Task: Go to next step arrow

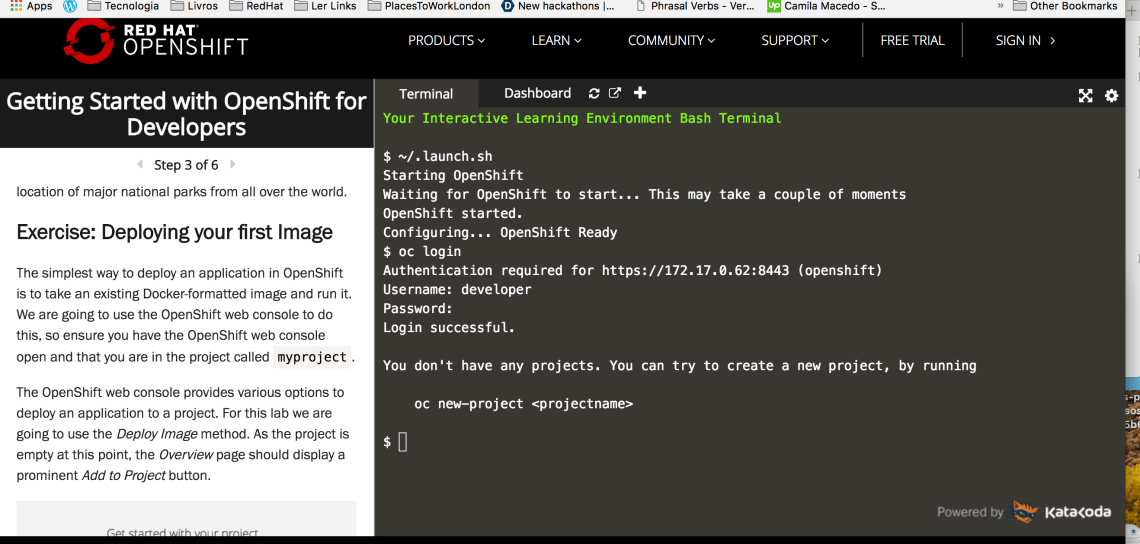Action: pyautogui.click(x=233, y=164)
